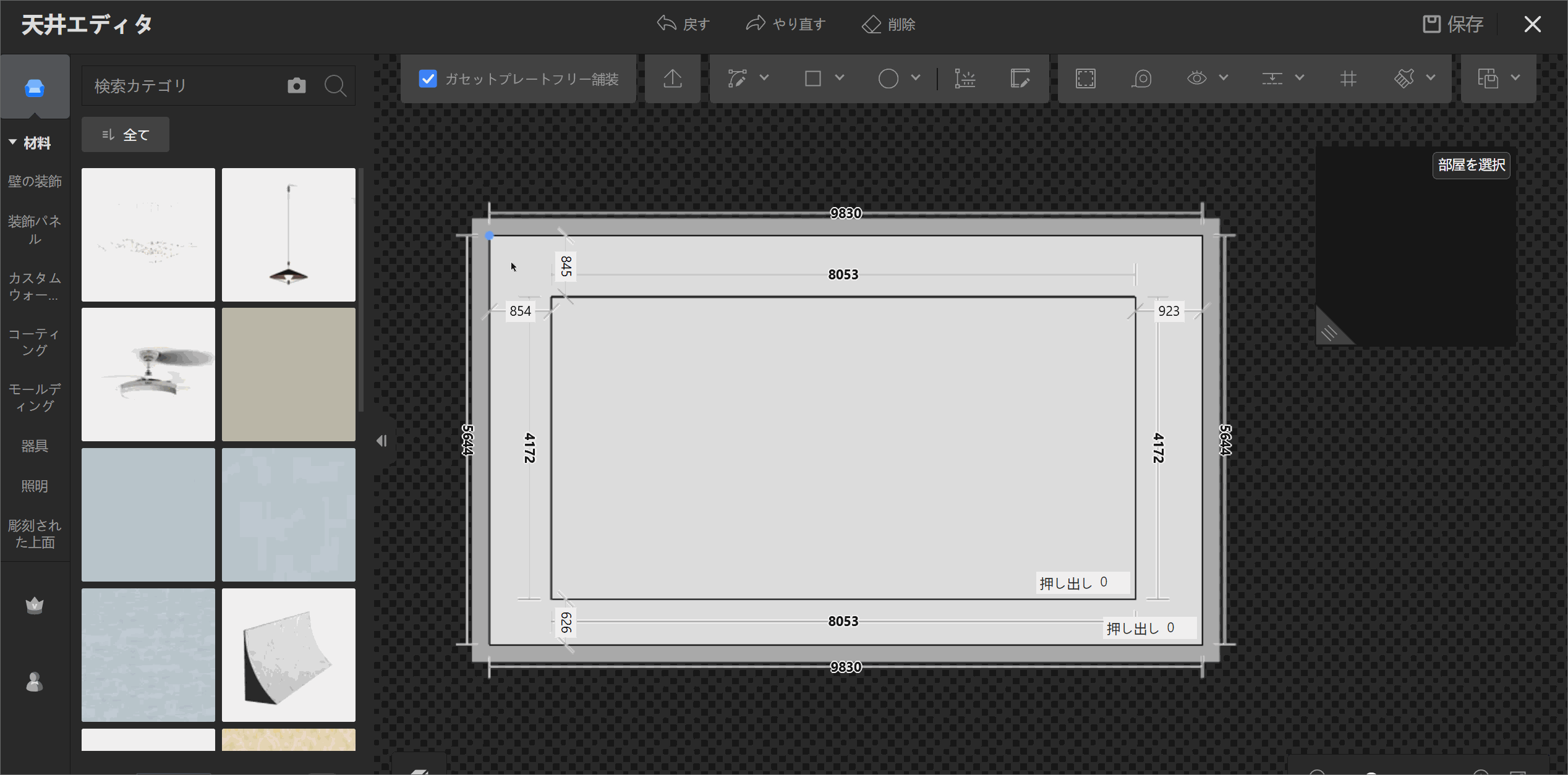Image resolution: width=1568 pixels, height=775 pixels.
Task: Click the redo (やり直す) button
Action: [x=785, y=24]
